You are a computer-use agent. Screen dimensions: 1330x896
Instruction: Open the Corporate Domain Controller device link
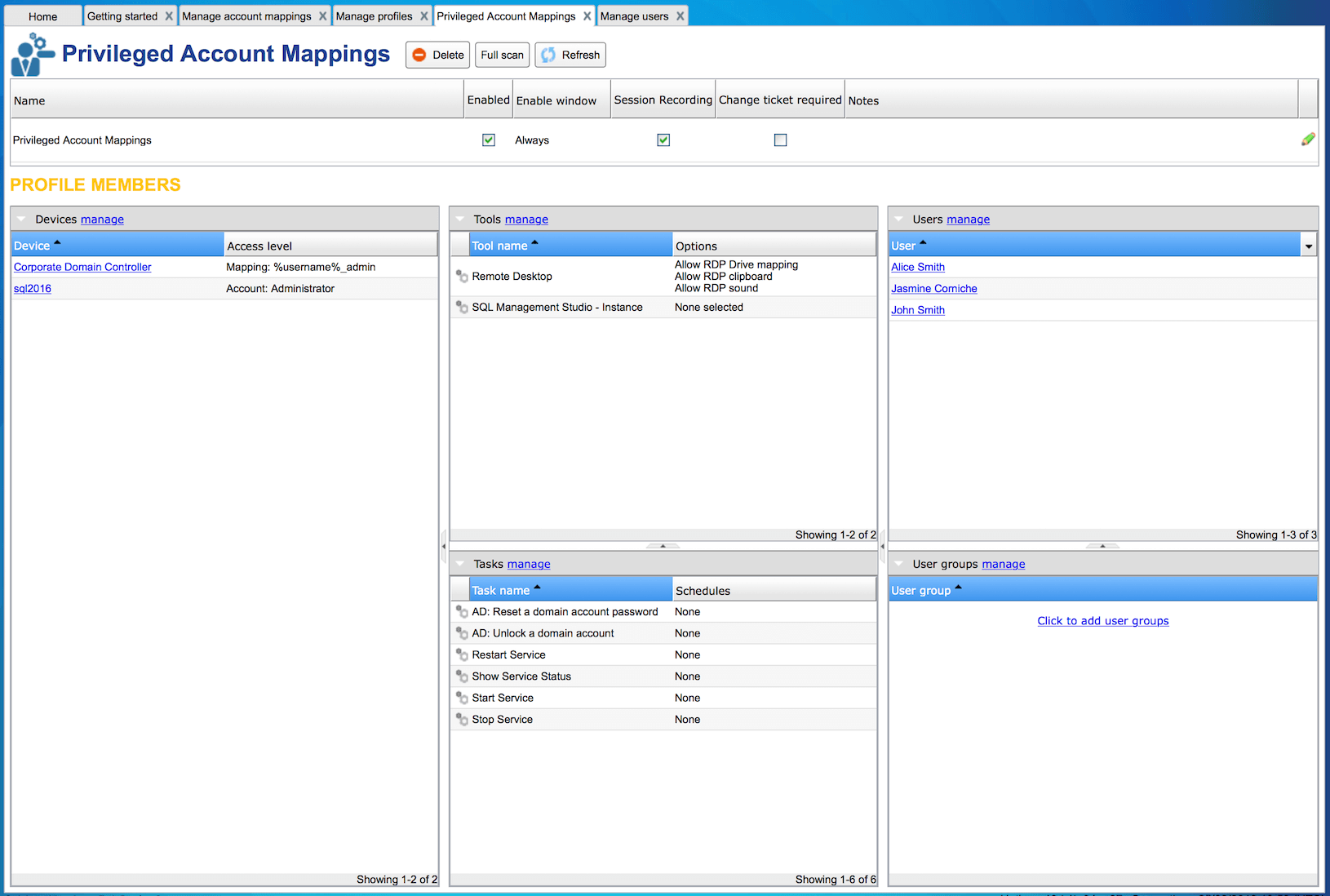(x=82, y=267)
